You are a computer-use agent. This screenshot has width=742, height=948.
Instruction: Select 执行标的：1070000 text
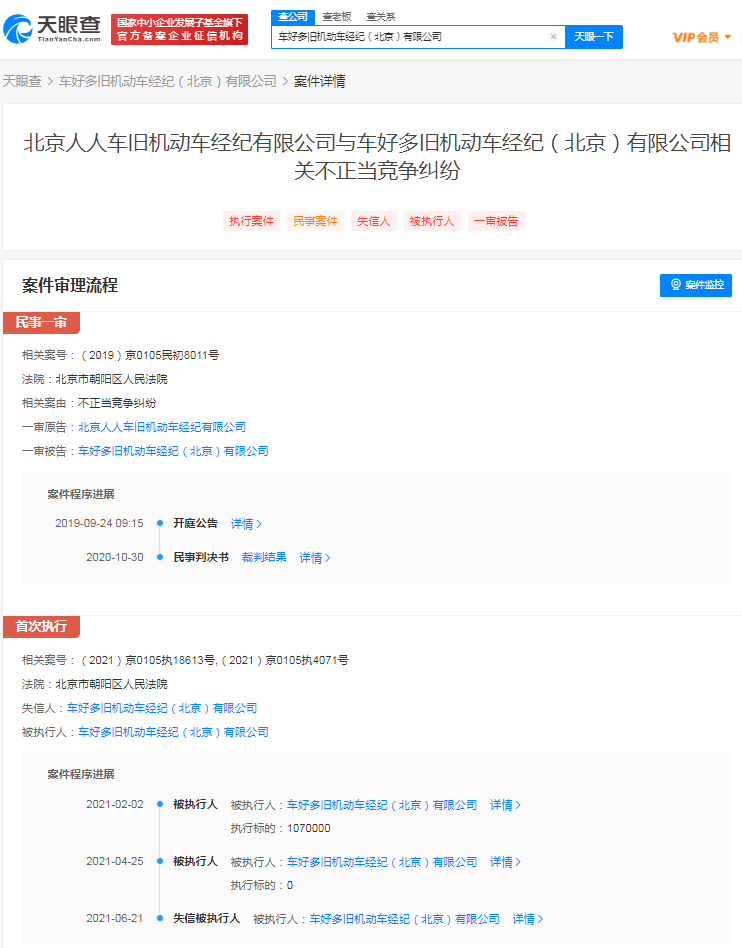click(x=281, y=828)
